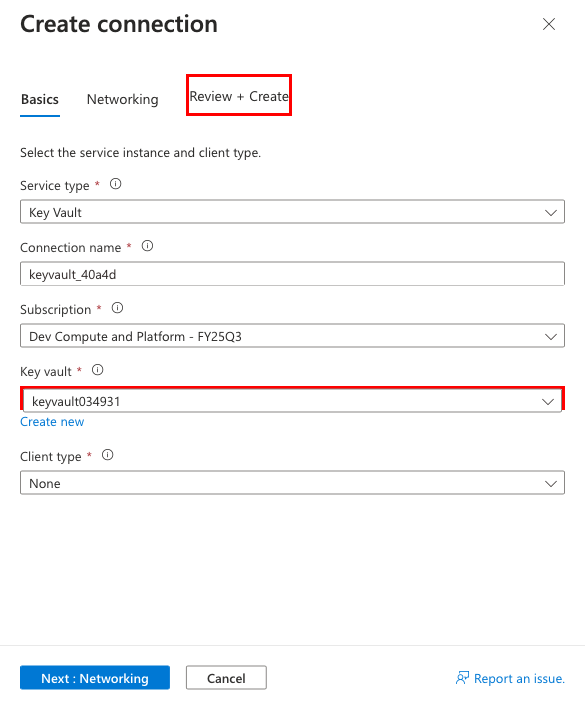Expand the Service type dropdown chevron
This screenshot has height=710, width=585.
pyautogui.click(x=551, y=212)
